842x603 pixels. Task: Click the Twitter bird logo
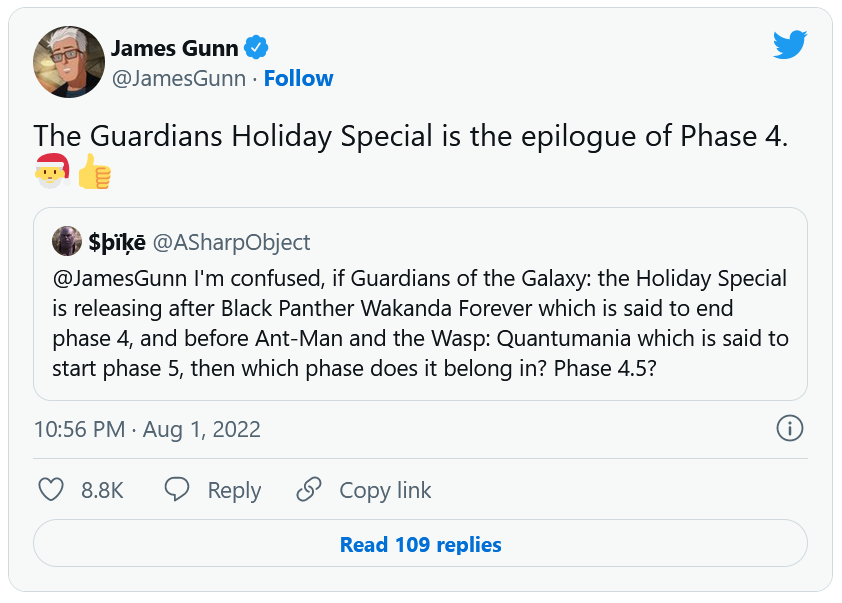(x=790, y=44)
